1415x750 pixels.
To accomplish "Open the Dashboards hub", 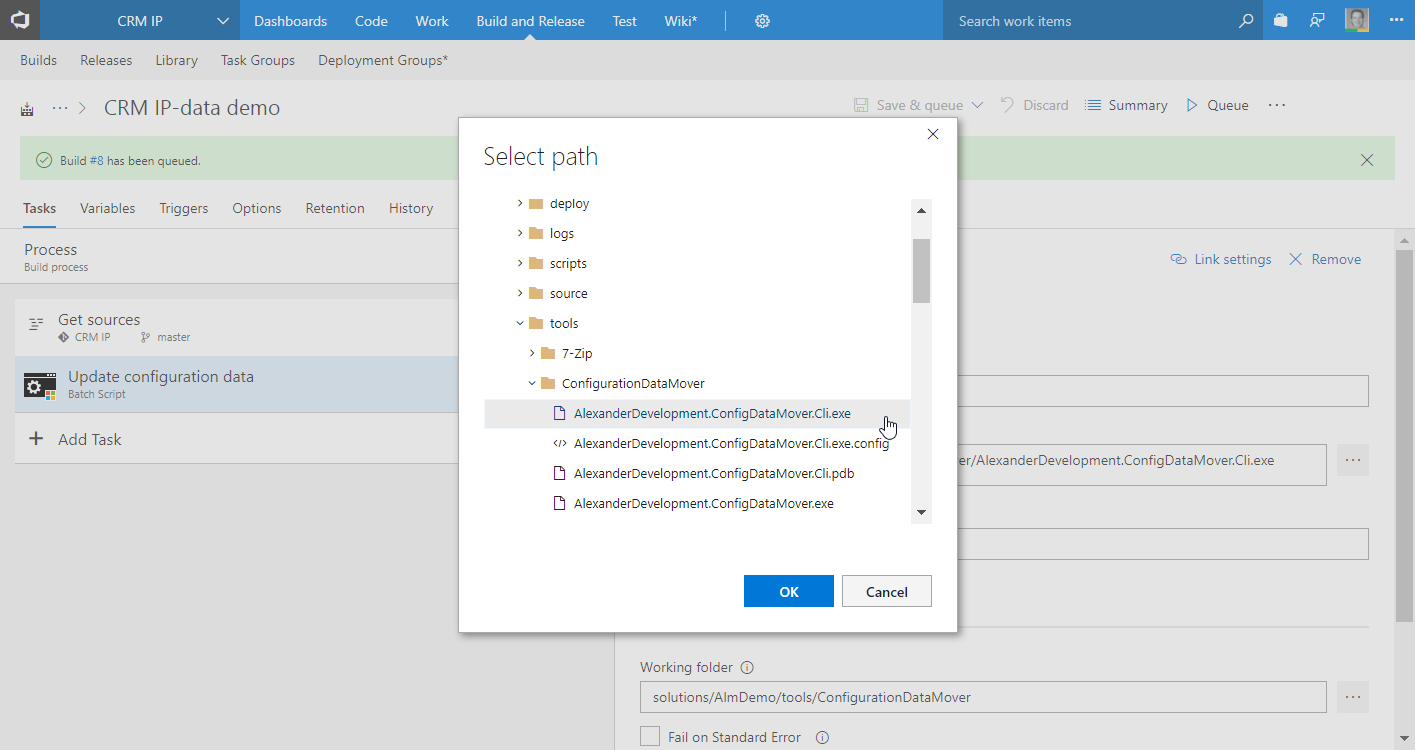I will (x=290, y=21).
